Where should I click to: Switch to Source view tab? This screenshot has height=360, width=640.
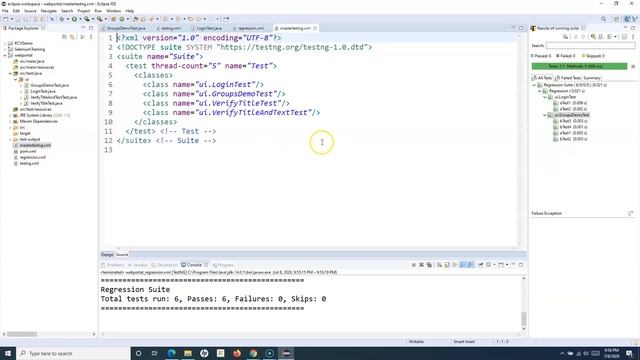122,255
